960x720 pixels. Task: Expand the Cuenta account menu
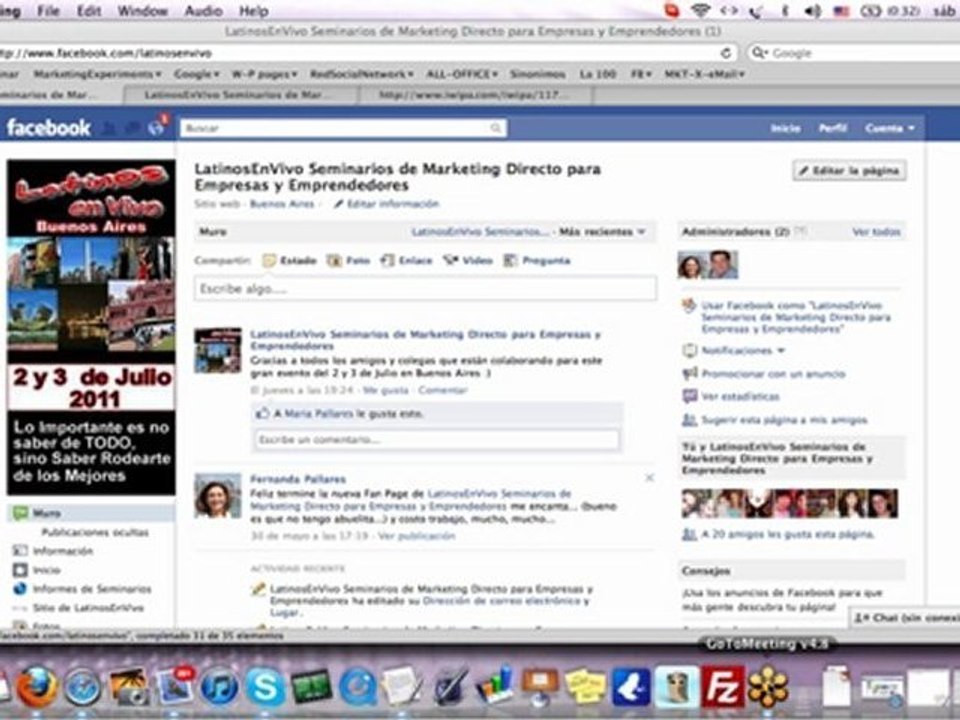tap(890, 128)
